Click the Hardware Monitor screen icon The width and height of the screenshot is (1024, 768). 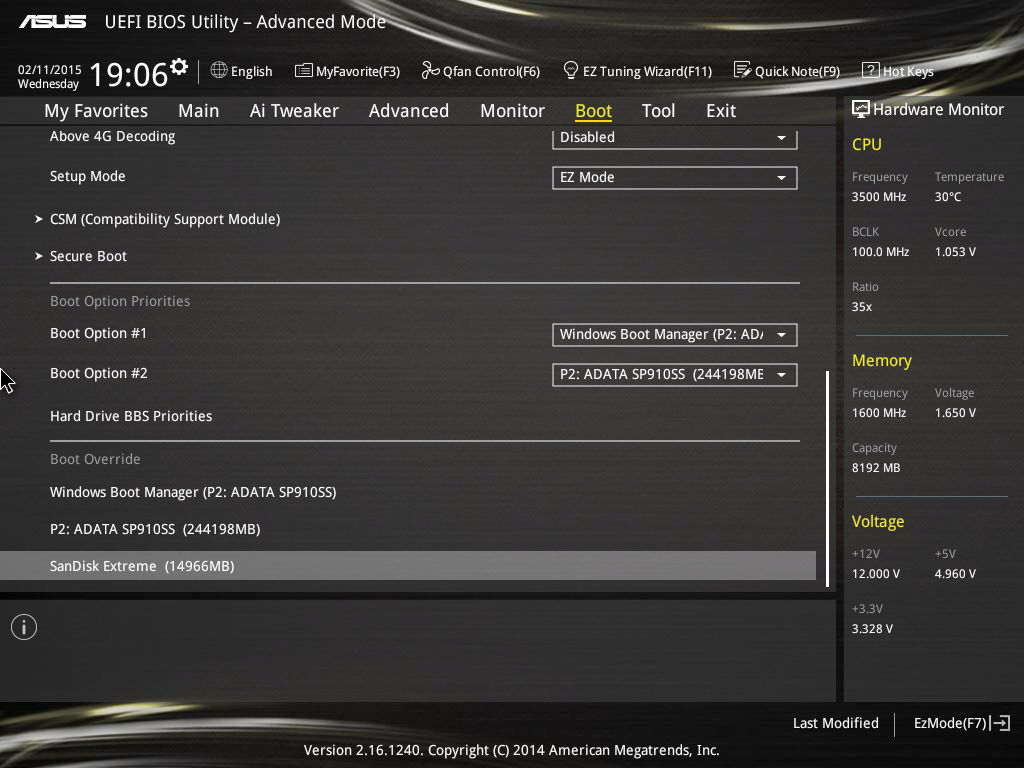coord(861,109)
